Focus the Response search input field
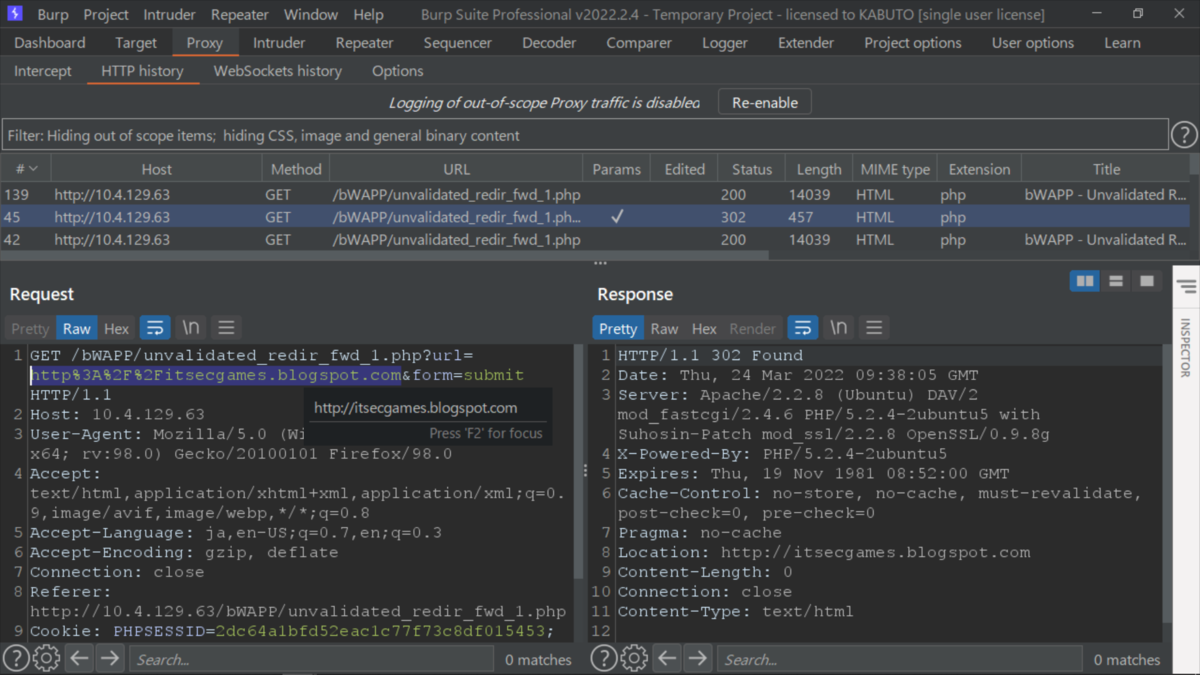1200x675 pixels. 900,658
